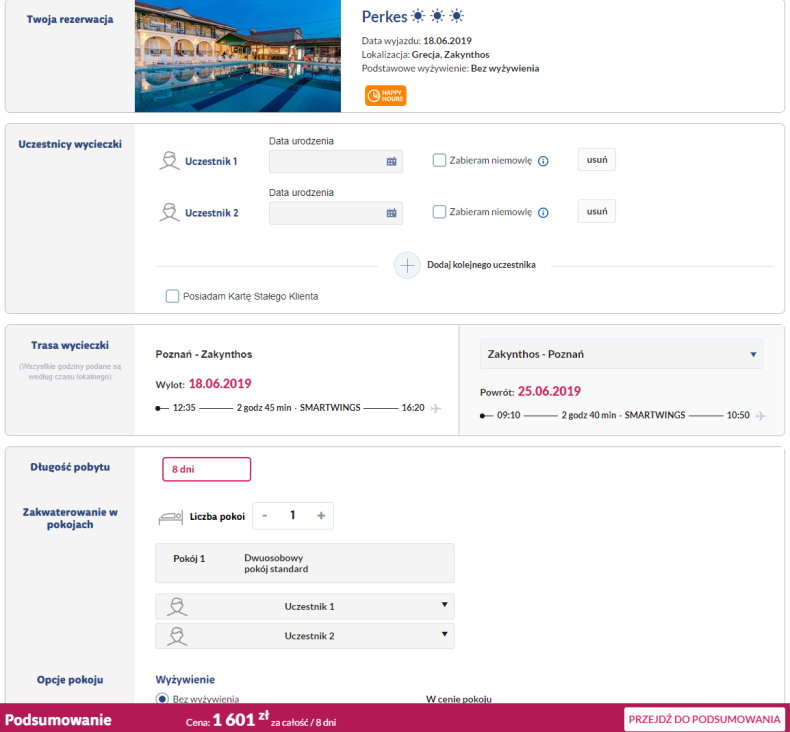Click Uczestnik 1 person avatar icon

click(x=169, y=161)
